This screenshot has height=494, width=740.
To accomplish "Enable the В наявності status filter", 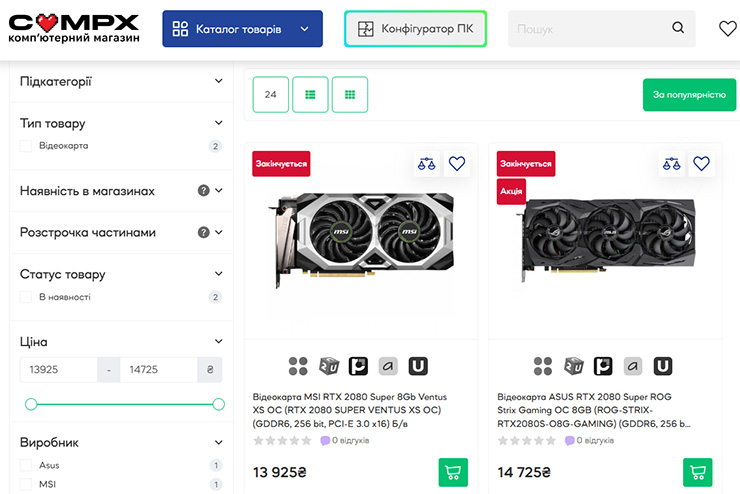I will [x=26, y=297].
